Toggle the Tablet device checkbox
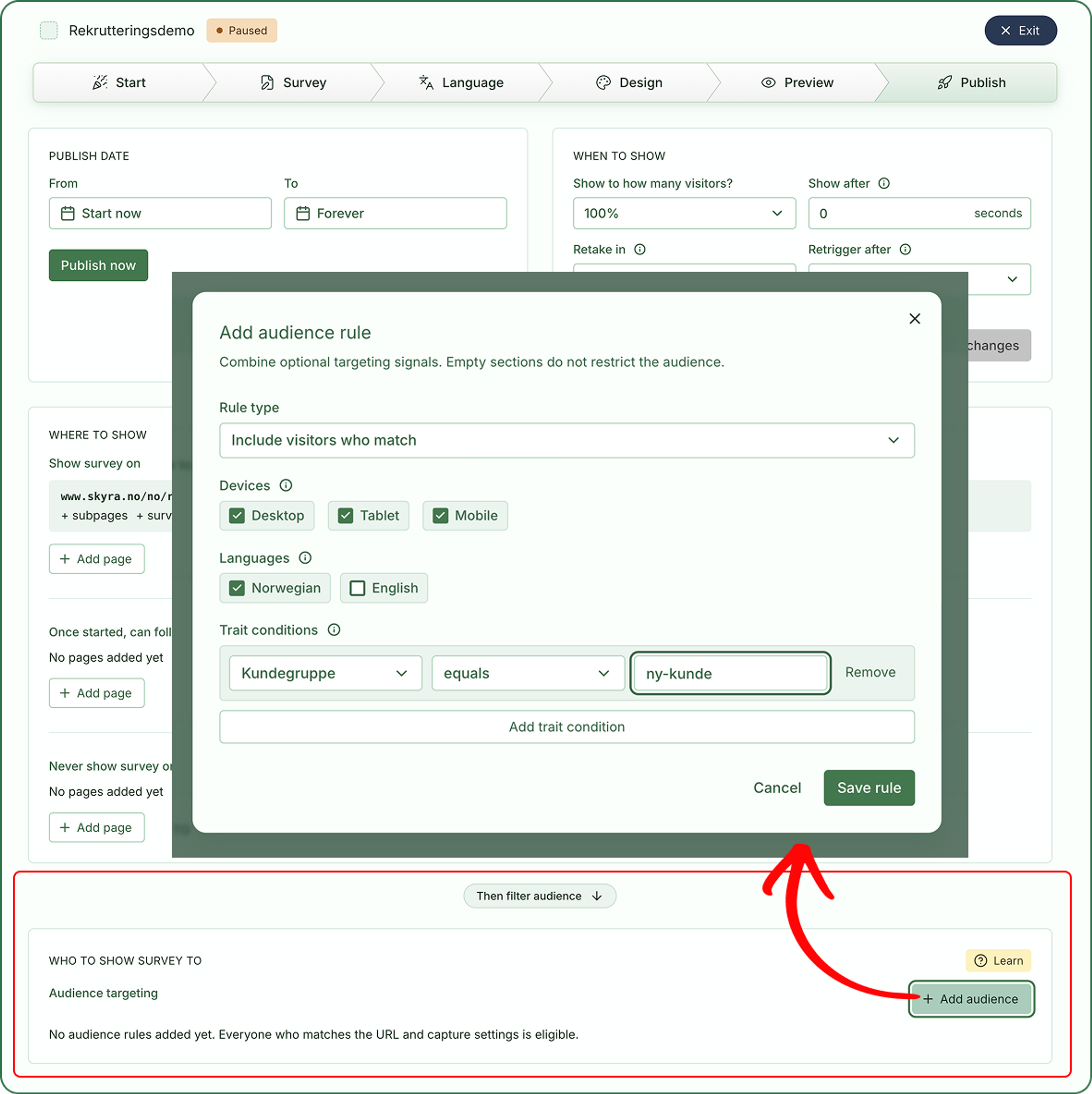Screen dimensions: 1092x1094 point(345,515)
